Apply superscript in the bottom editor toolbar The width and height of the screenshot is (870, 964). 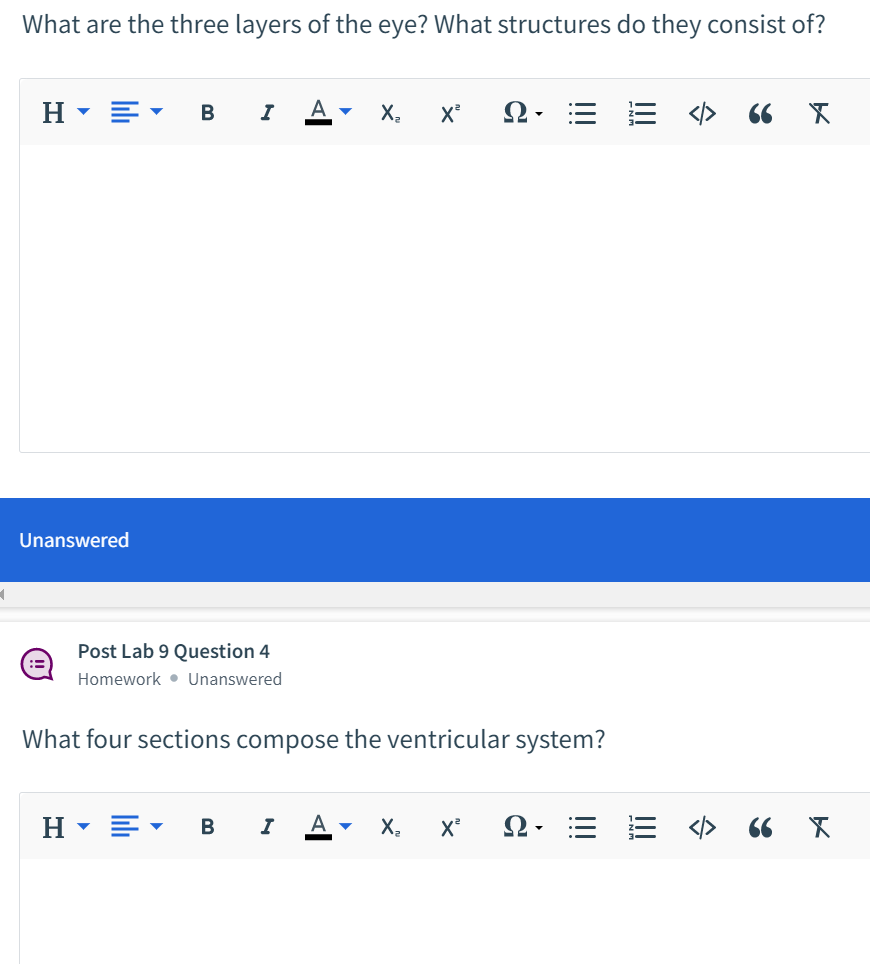click(x=448, y=827)
